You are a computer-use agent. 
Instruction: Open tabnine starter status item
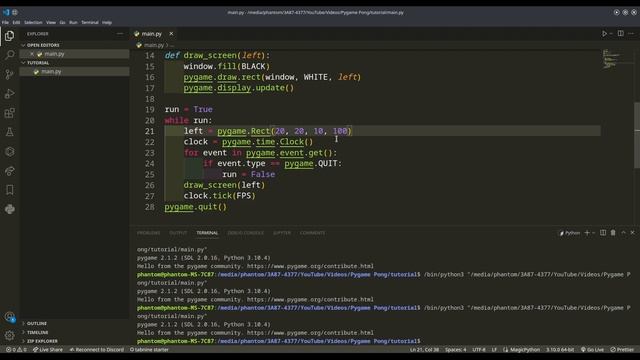[x=149, y=349]
